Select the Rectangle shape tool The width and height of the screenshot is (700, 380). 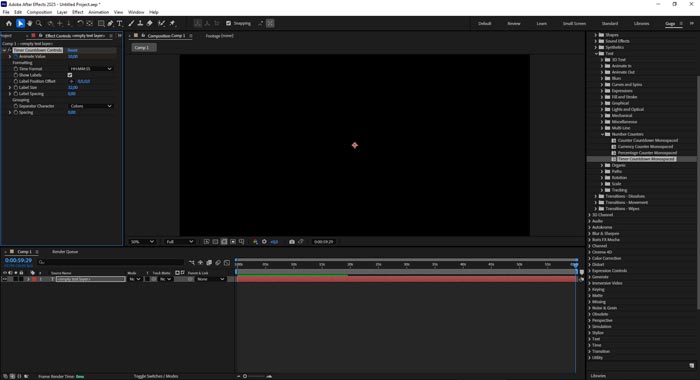click(x=101, y=23)
